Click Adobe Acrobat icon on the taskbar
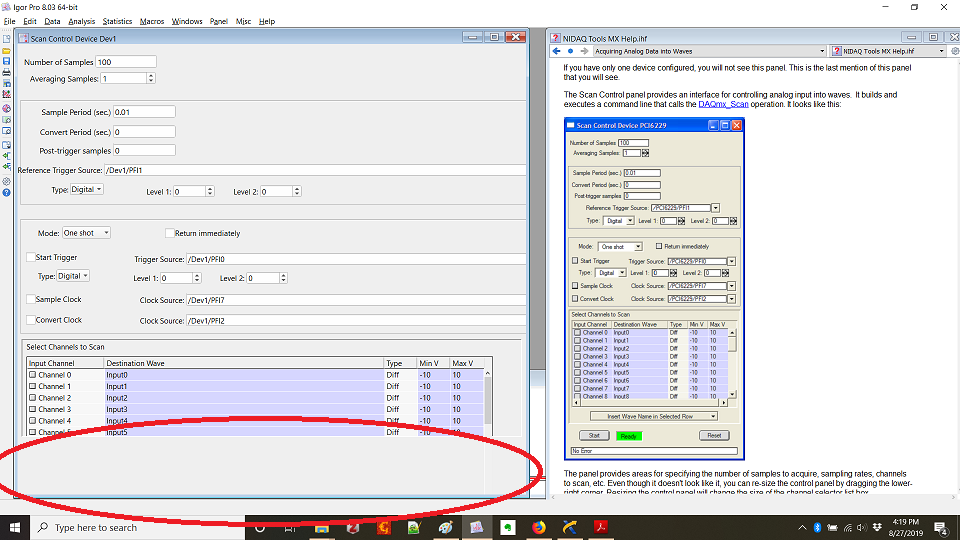Viewport: 960px width, 540px height. click(601, 527)
